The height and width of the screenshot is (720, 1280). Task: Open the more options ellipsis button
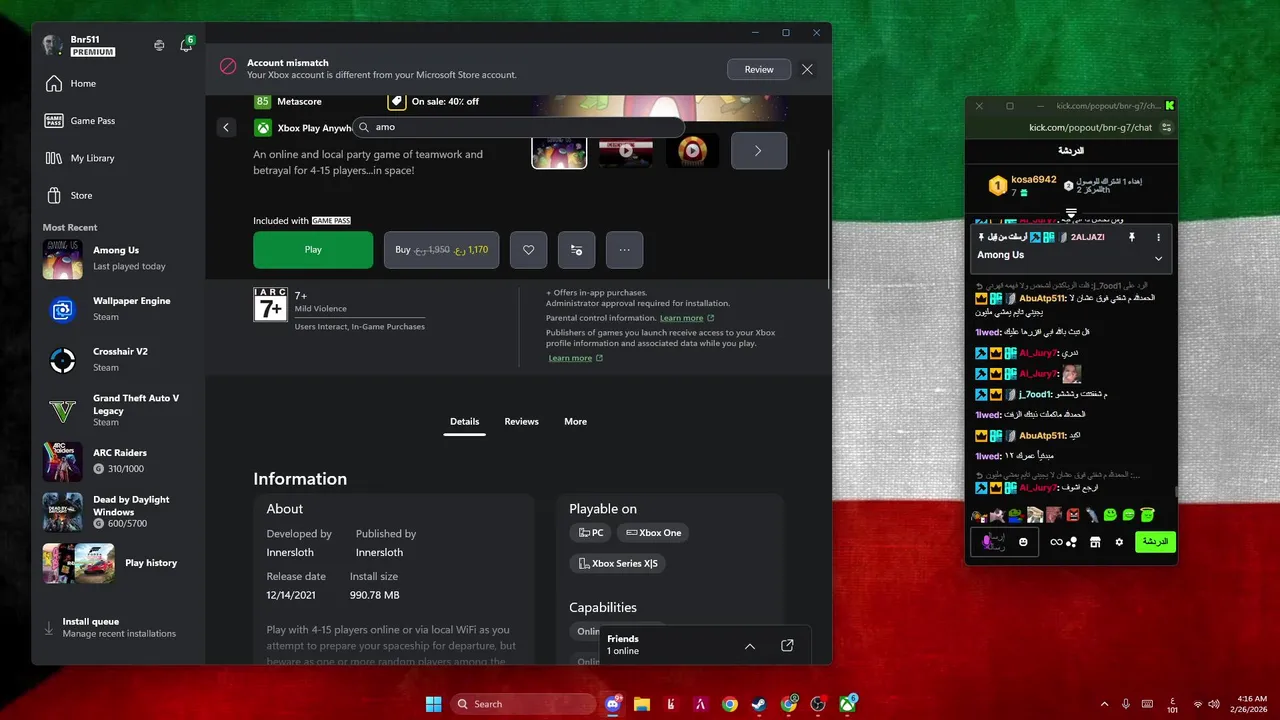624,250
